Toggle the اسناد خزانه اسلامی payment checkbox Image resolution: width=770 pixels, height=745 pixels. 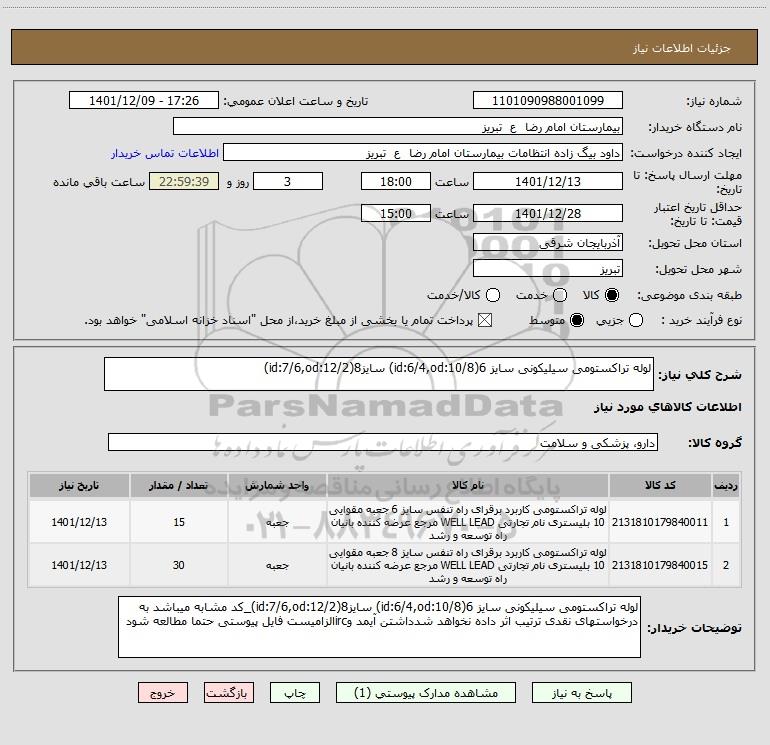[485, 320]
